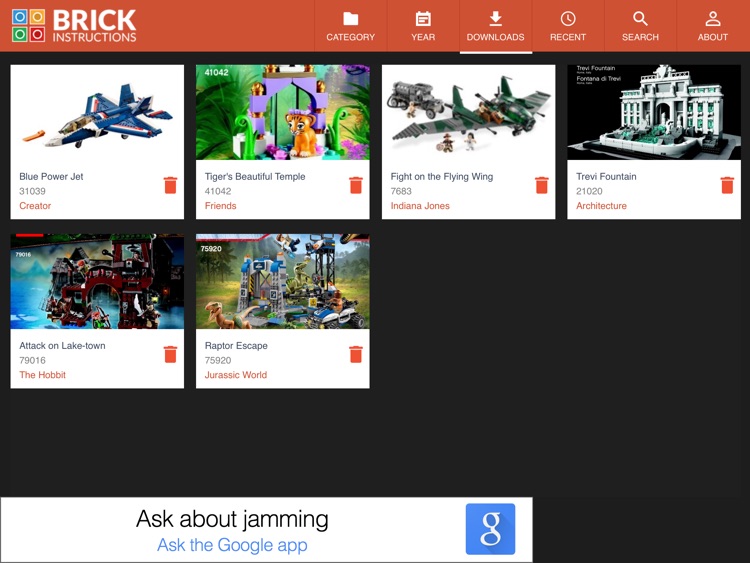Delete Attack on Lake-town download
Screen dimensions: 750x563
170,354
